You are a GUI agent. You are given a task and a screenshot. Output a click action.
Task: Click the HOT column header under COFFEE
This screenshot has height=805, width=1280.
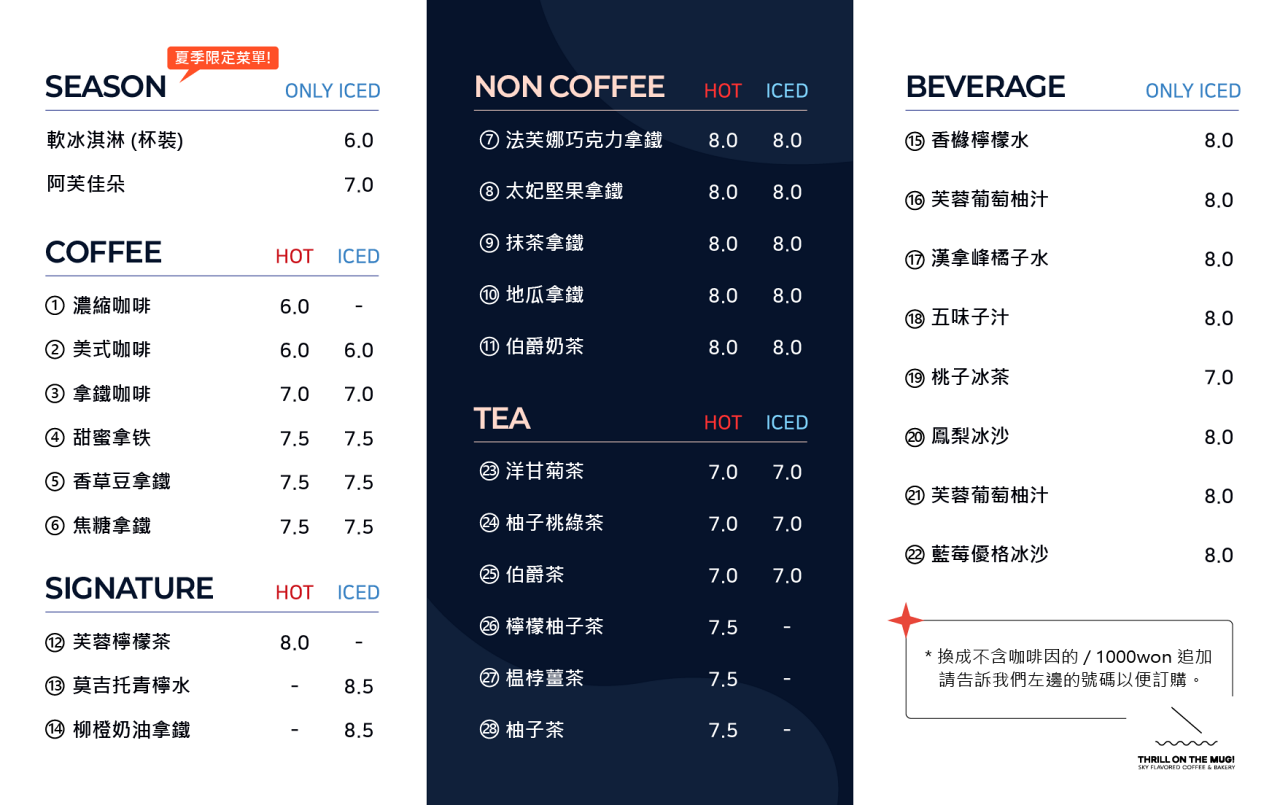294,257
